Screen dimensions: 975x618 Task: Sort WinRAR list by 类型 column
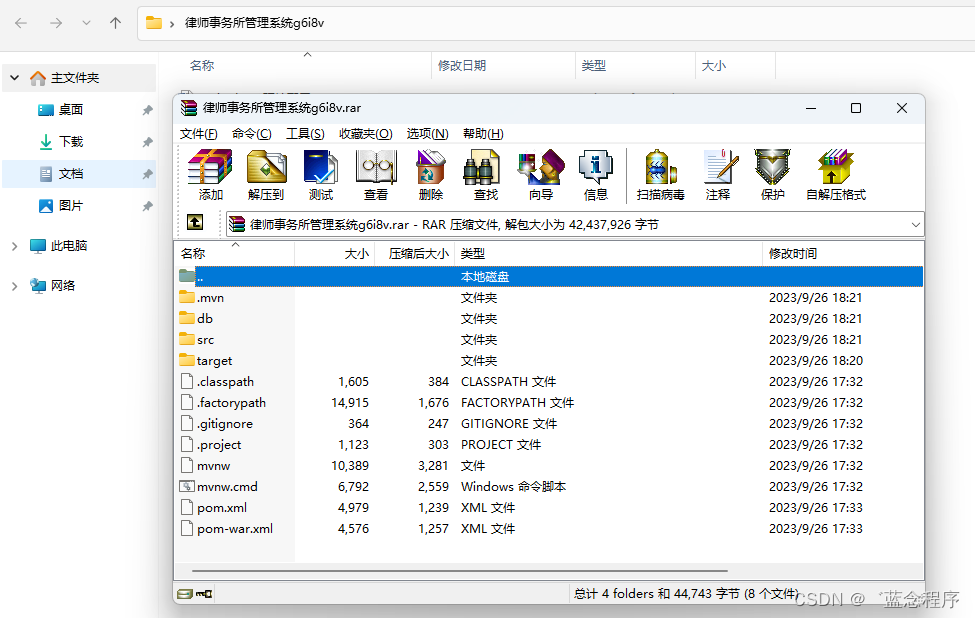coord(608,254)
